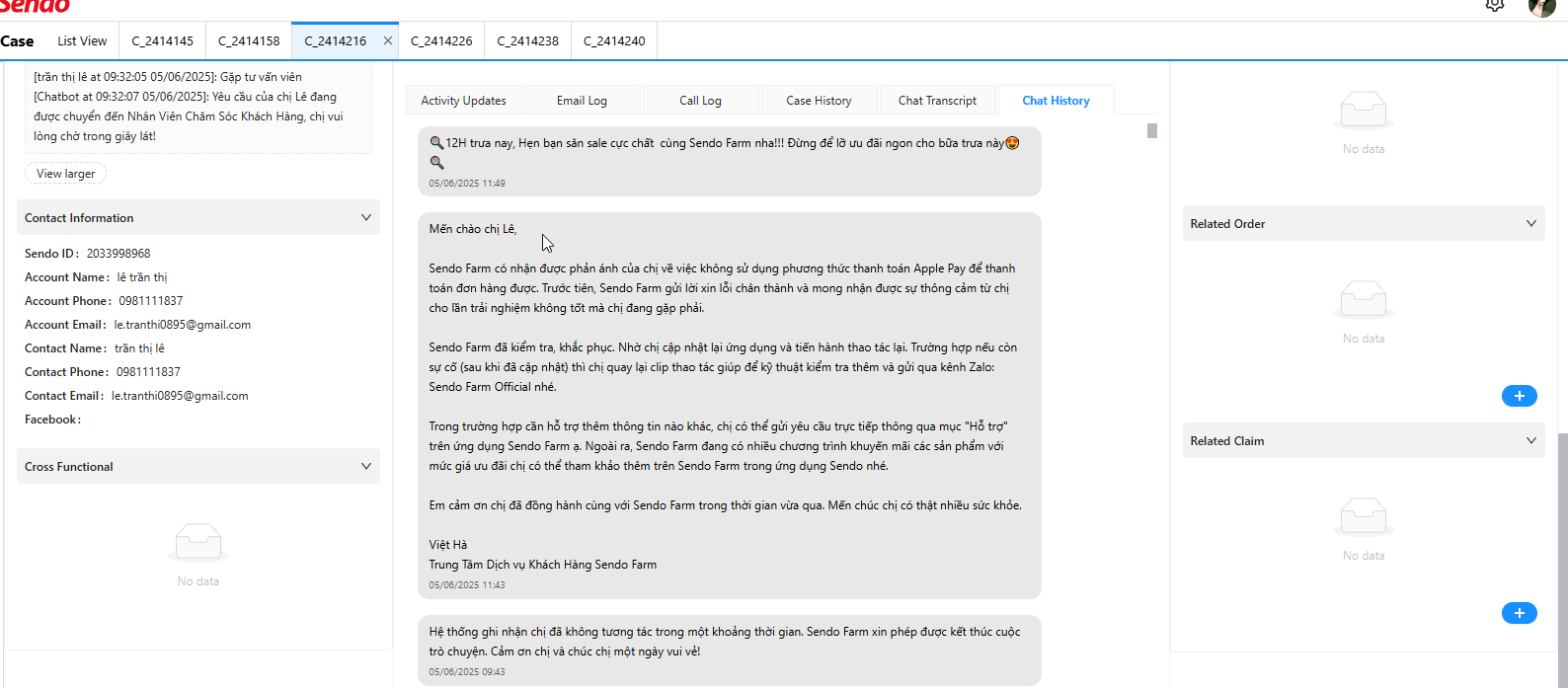Screen dimensions: 1568x688
Task: Click the chat history scrollbar thumb
Action: point(1152,130)
